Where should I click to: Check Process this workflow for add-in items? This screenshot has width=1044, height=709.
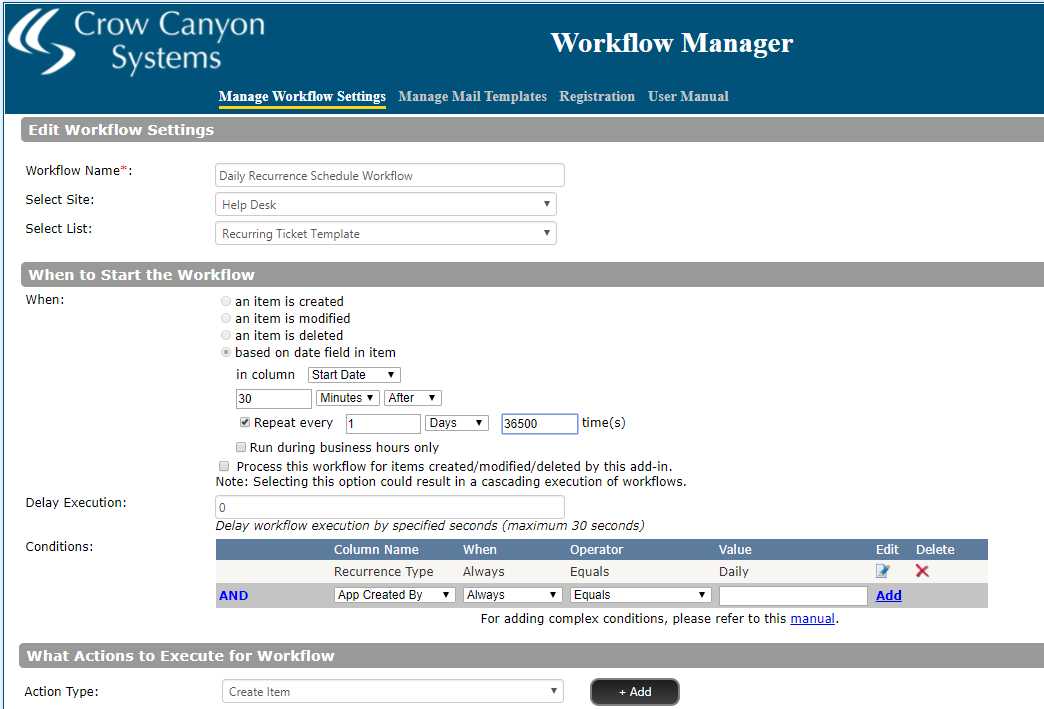[224, 466]
